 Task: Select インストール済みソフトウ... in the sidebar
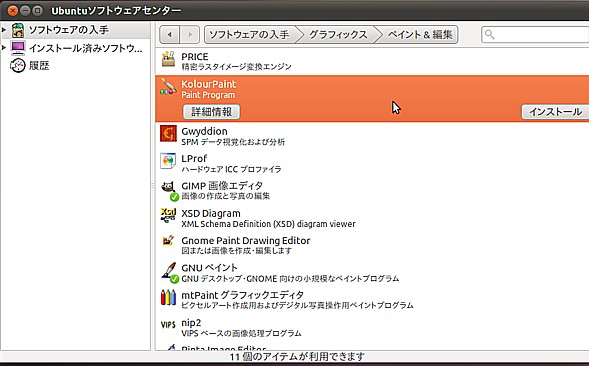[86, 48]
